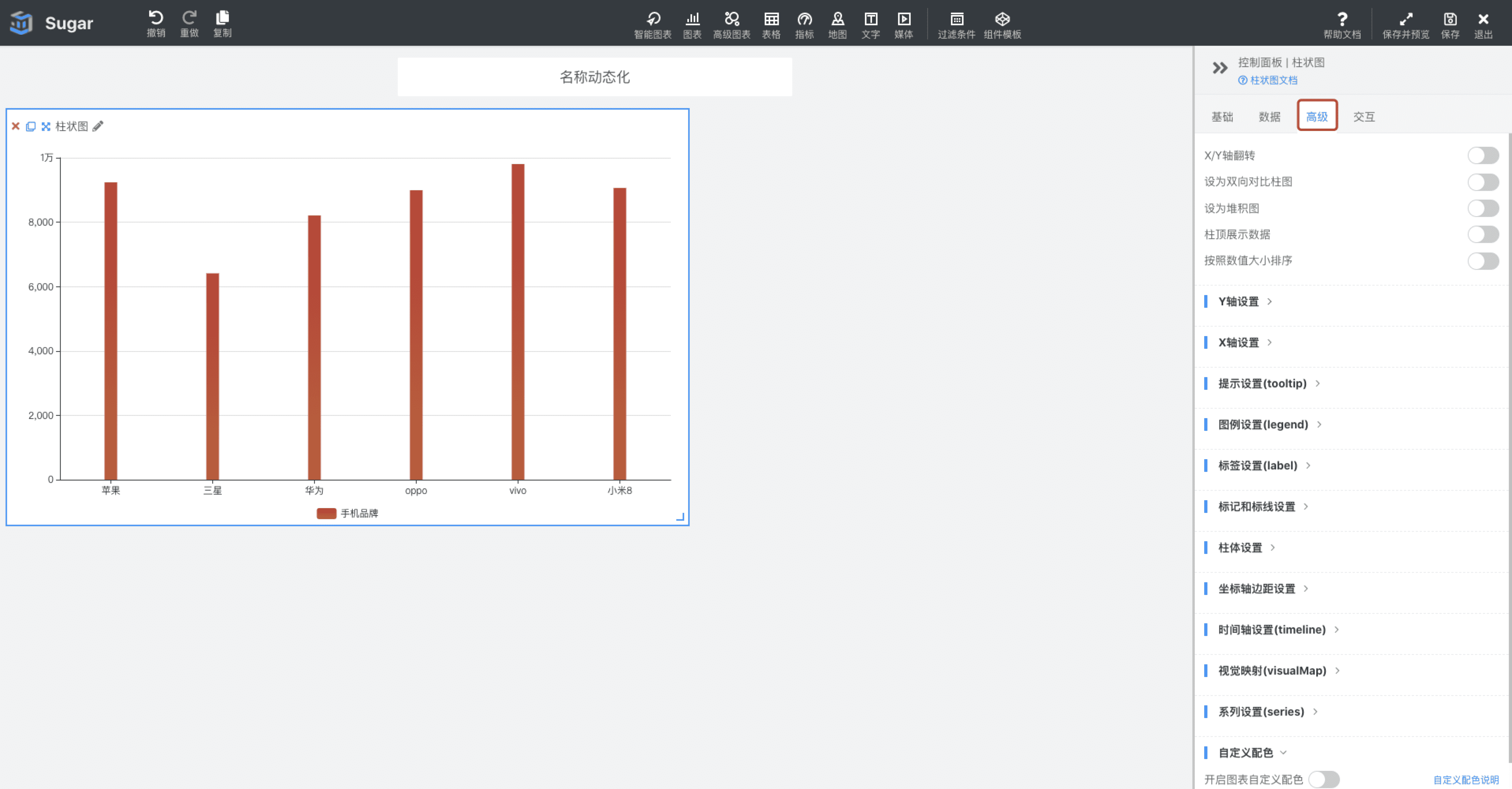Switch to 交互 tab
Viewport: 1512px width, 789px height.
pos(1364,117)
